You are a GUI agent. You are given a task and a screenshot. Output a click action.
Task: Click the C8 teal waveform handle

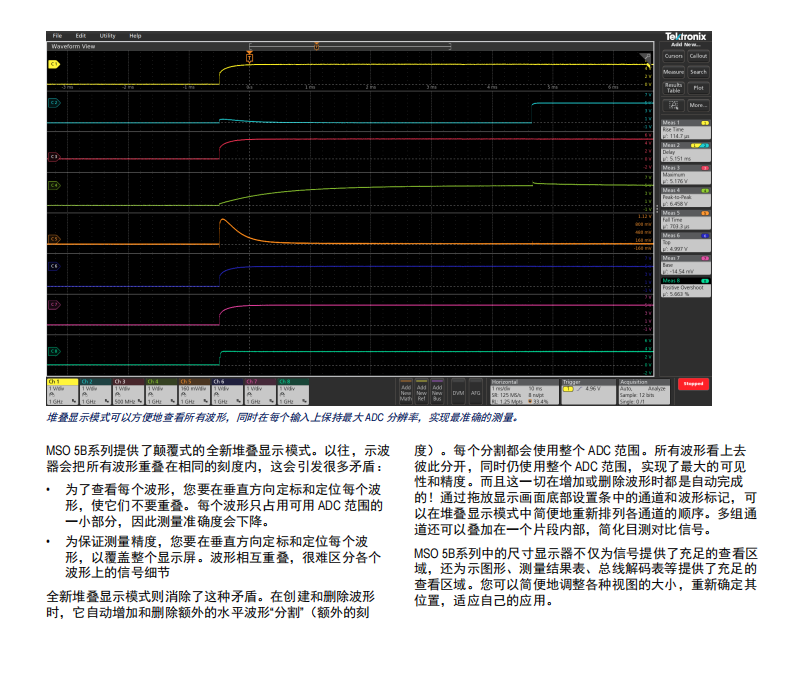pyautogui.click(x=54, y=351)
